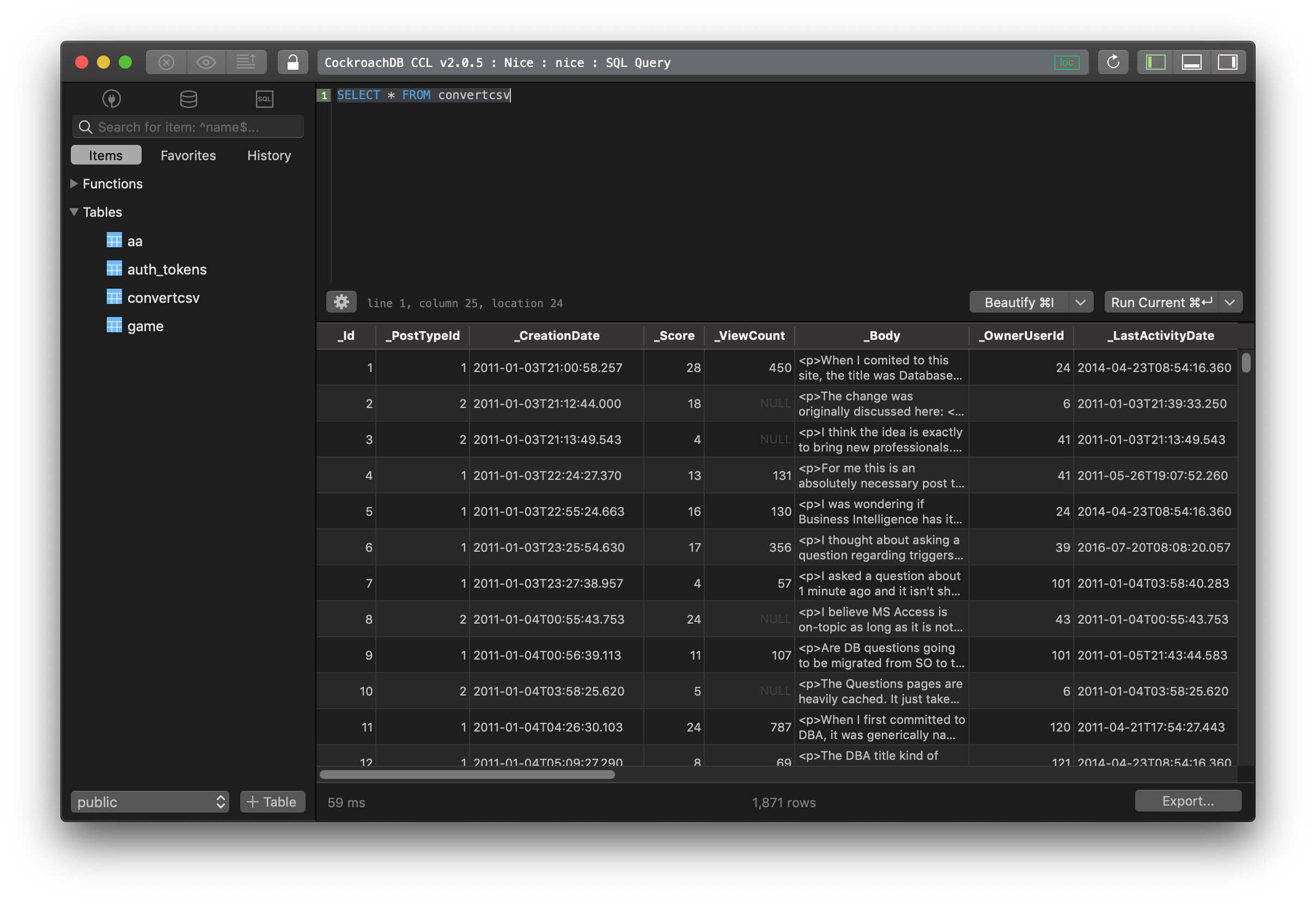Click the eye preview toolbar icon

[x=206, y=62]
